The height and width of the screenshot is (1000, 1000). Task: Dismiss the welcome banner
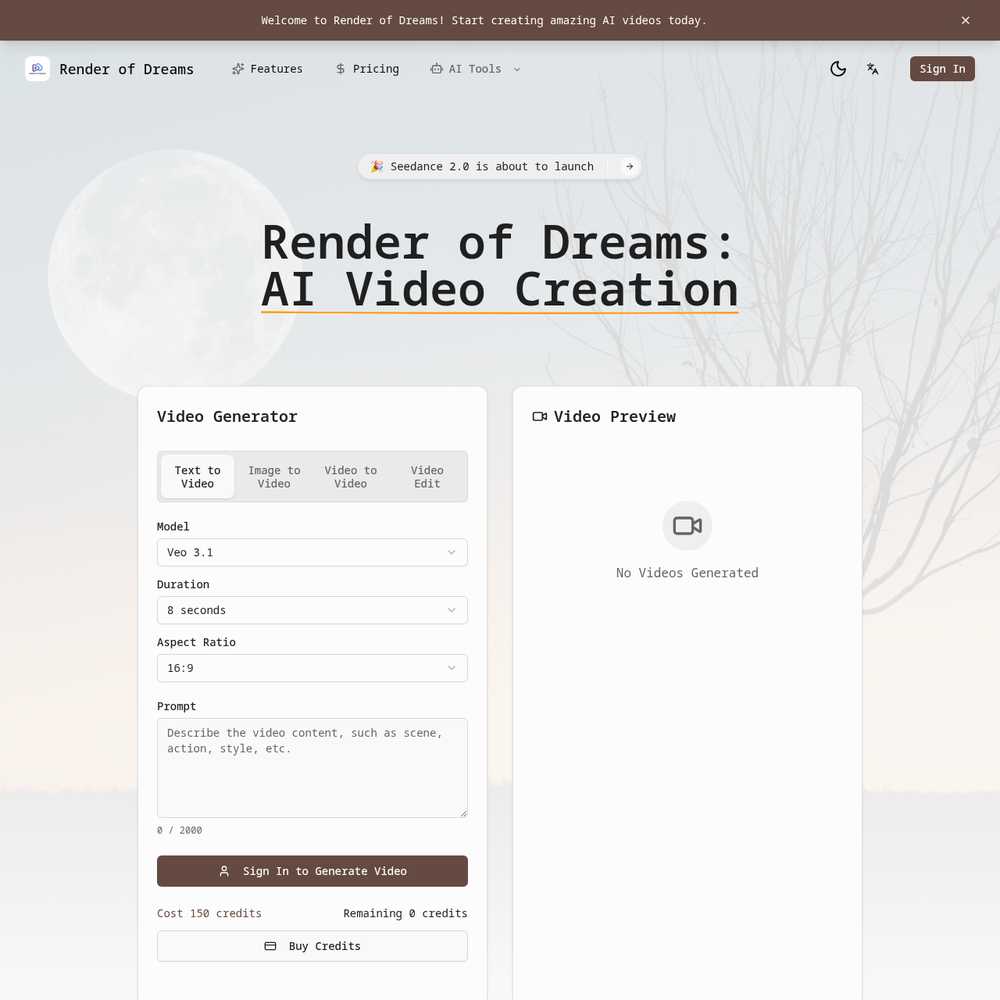point(965,20)
